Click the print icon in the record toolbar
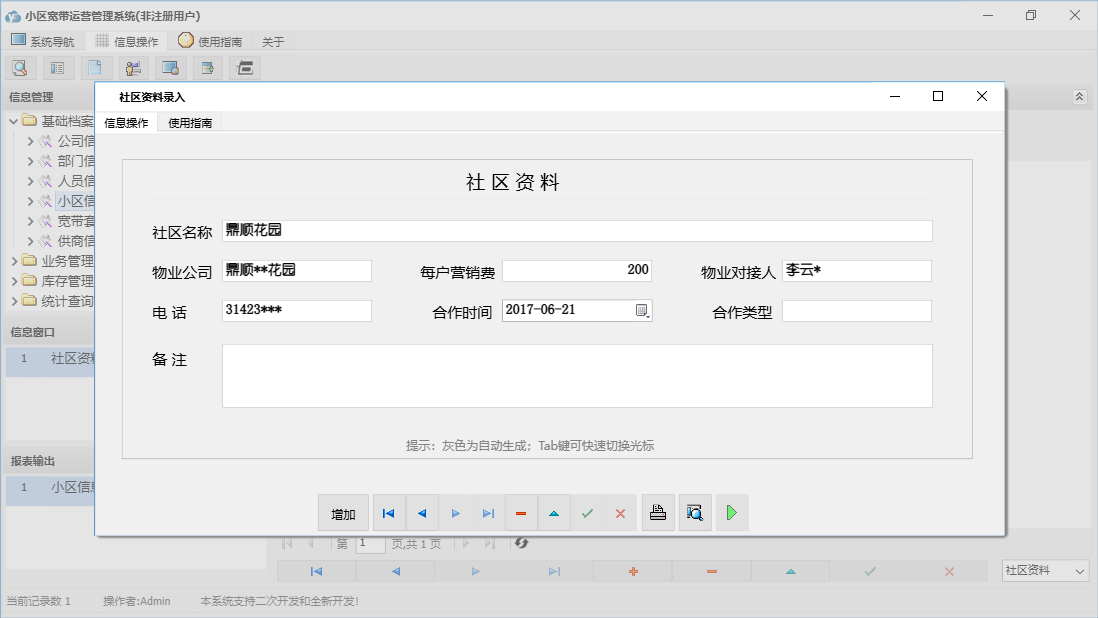 coord(658,512)
